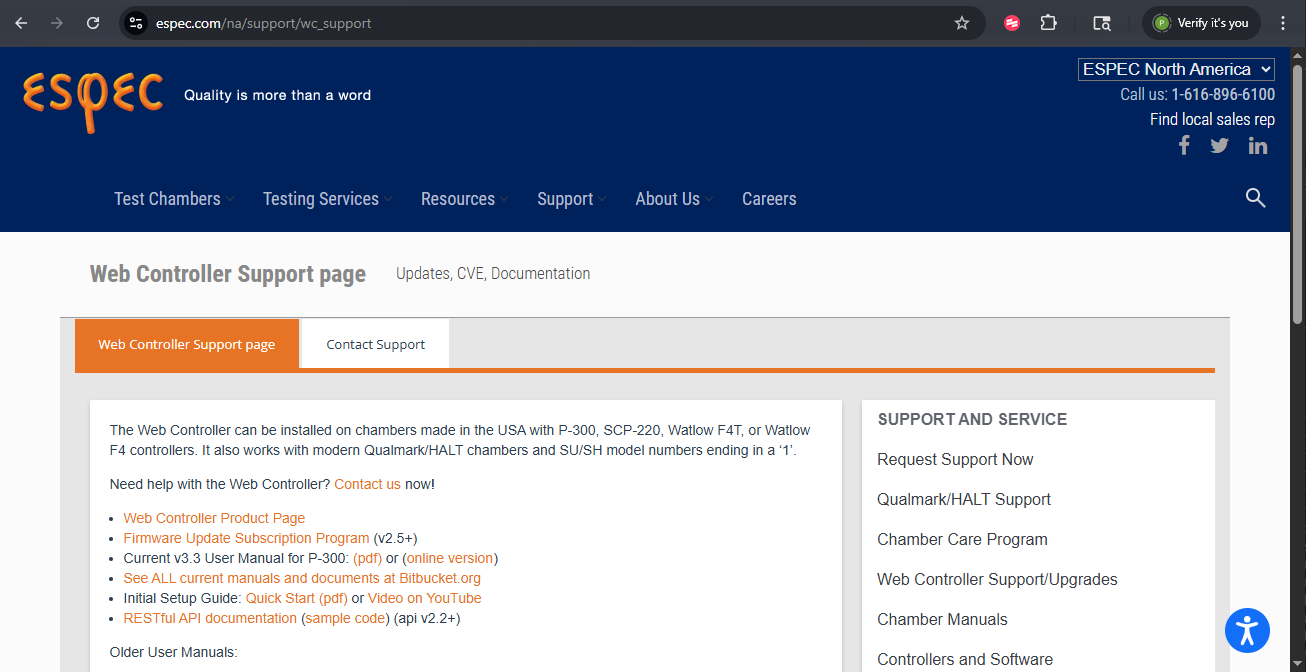Screen dimensions: 1306x672
Task: Go back to the previous page
Action: 21,23
